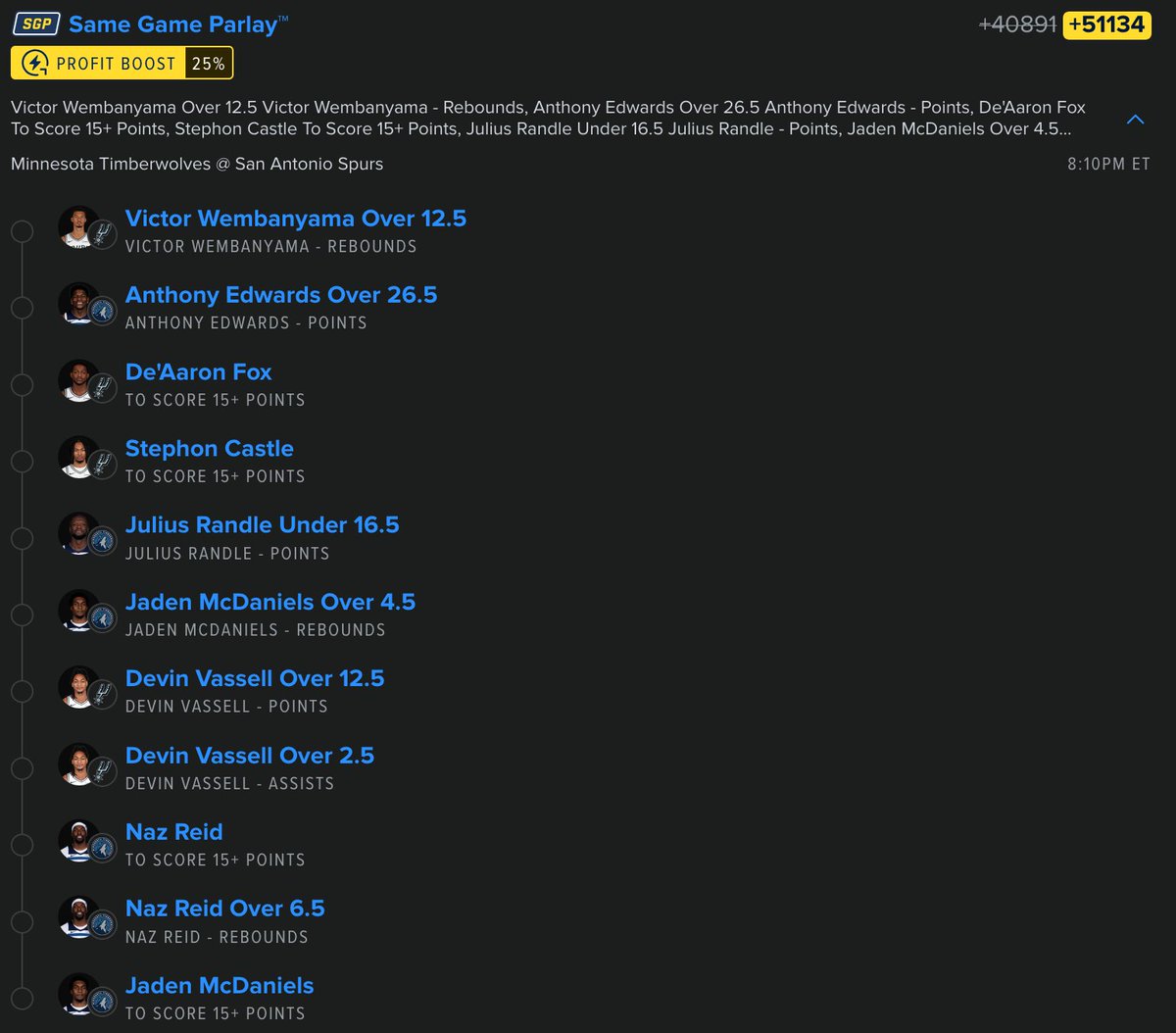Click status circle for McDaniels Over 4.5
Viewport: 1176px width, 1033px height.
click(22, 615)
